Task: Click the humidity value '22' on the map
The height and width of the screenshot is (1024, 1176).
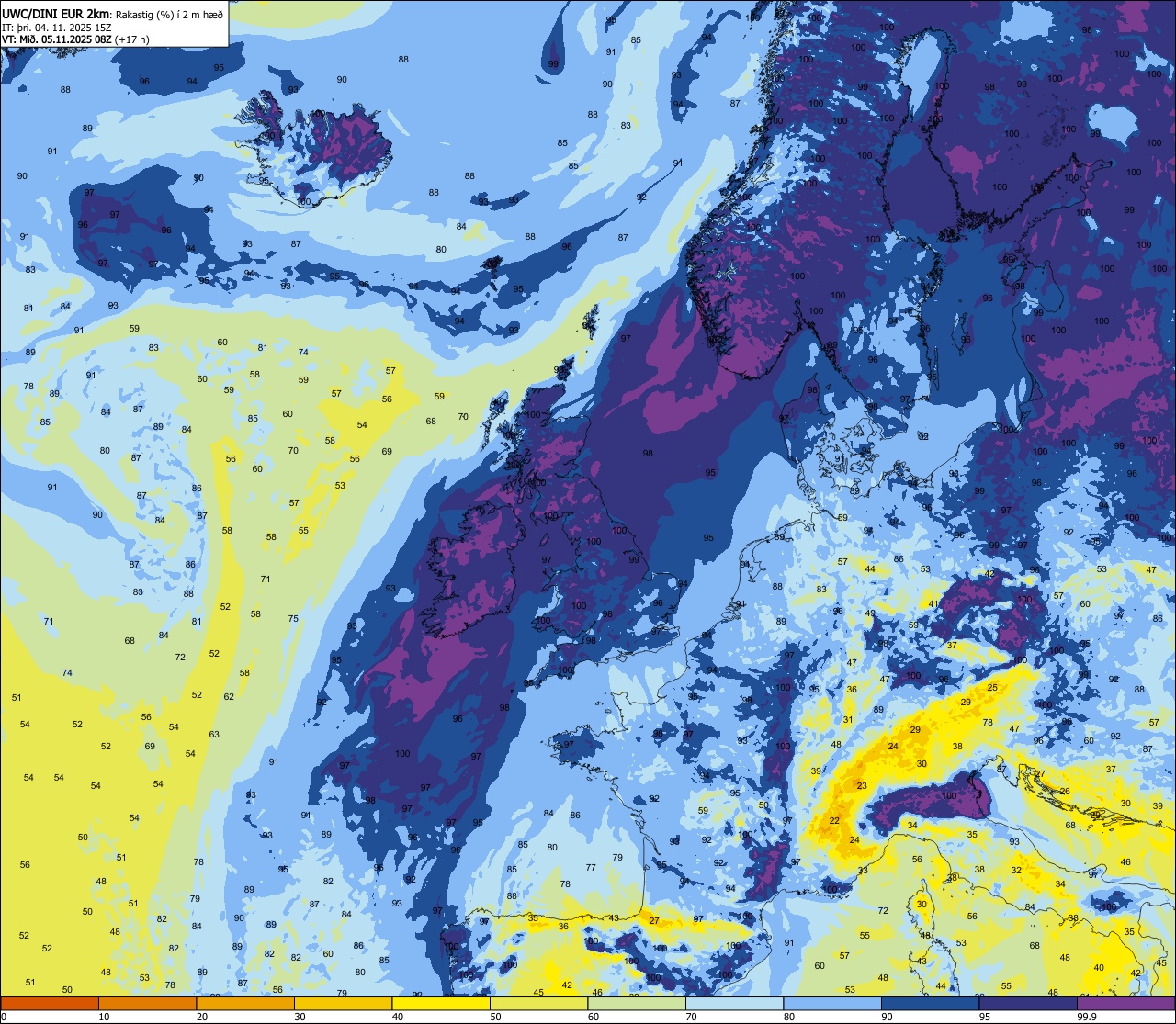Action: (x=834, y=821)
